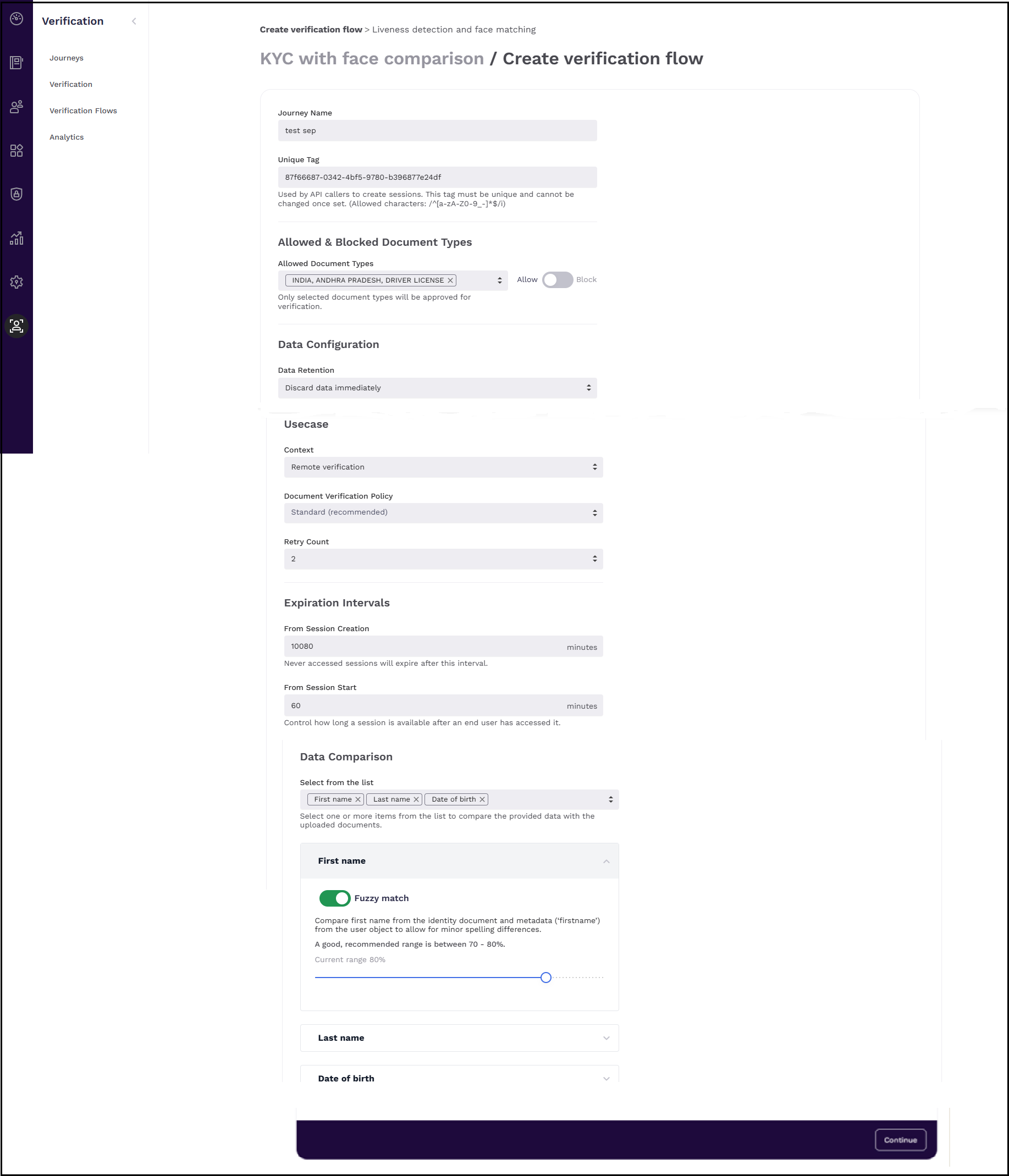1009x1176 pixels.
Task: Open Verification Flows in the side menu
Action: 83,111
